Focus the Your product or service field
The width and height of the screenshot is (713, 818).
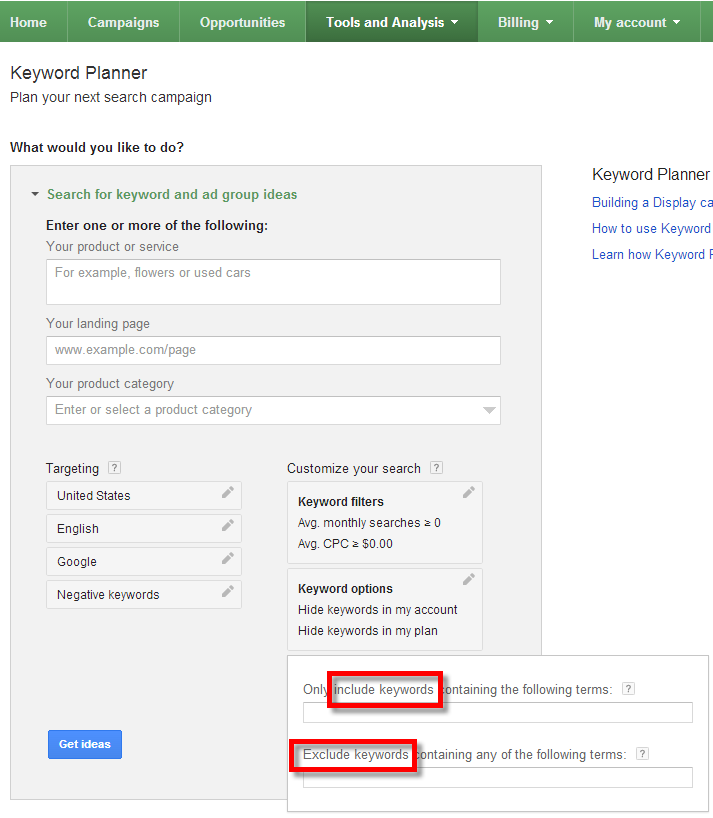(x=273, y=282)
